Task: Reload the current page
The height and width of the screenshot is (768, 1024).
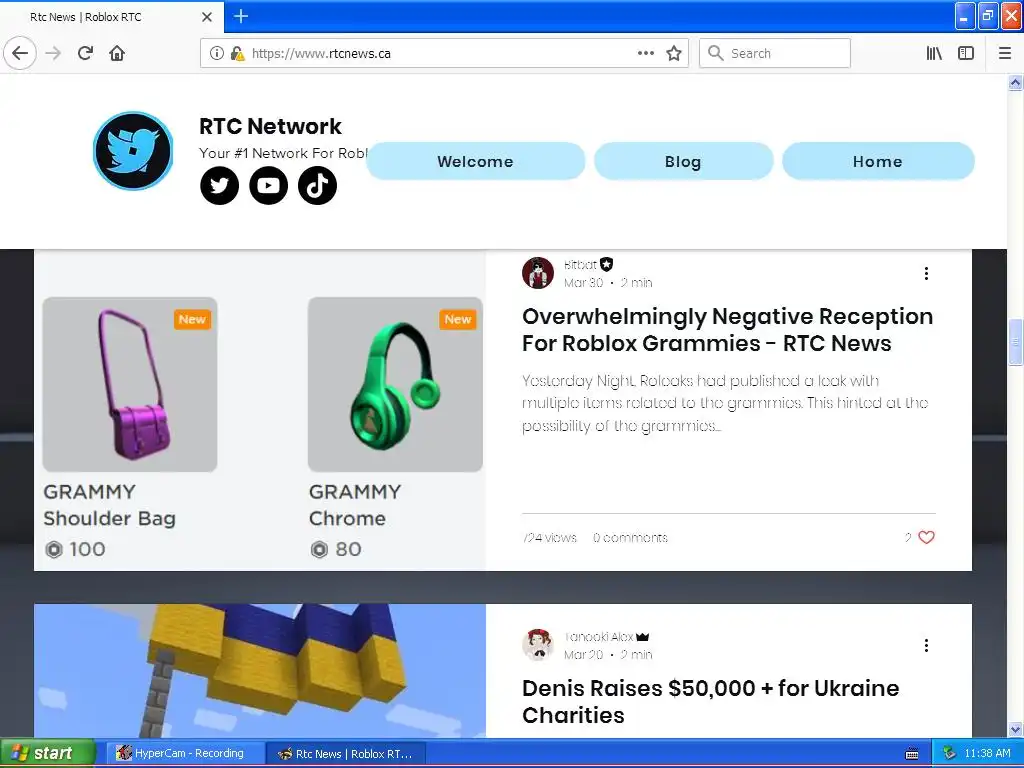Action: click(85, 53)
